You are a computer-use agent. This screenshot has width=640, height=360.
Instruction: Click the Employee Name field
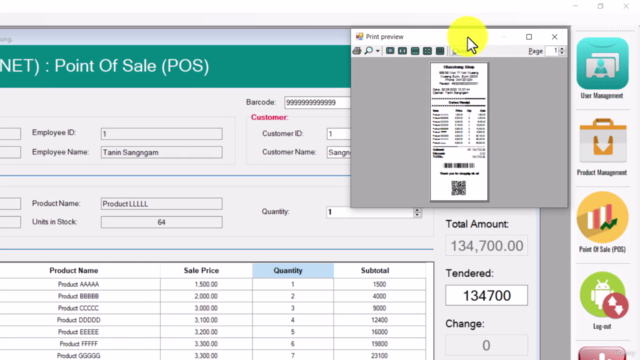(162, 152)
